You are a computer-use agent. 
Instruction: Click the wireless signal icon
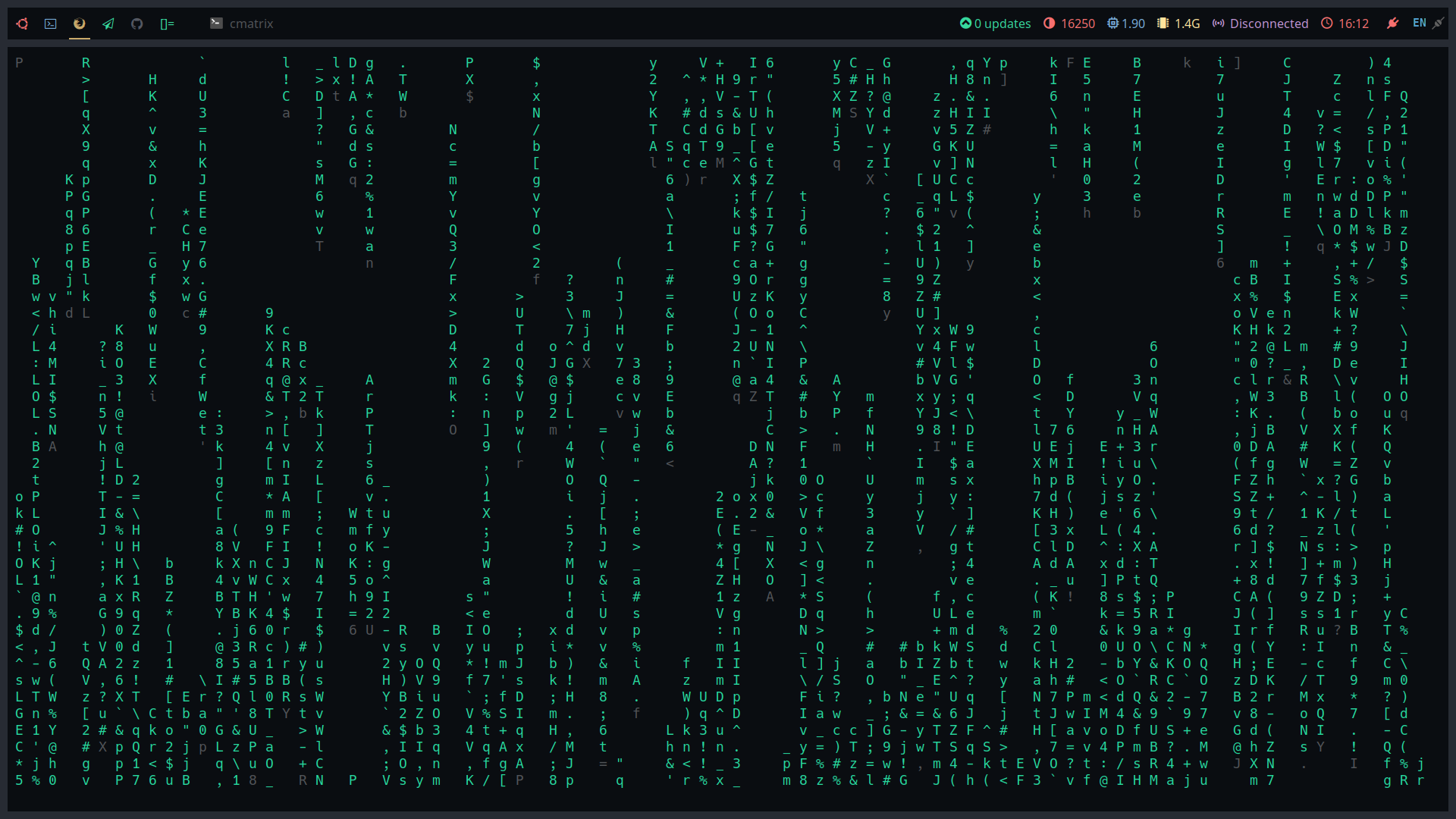coord(1219,24)
